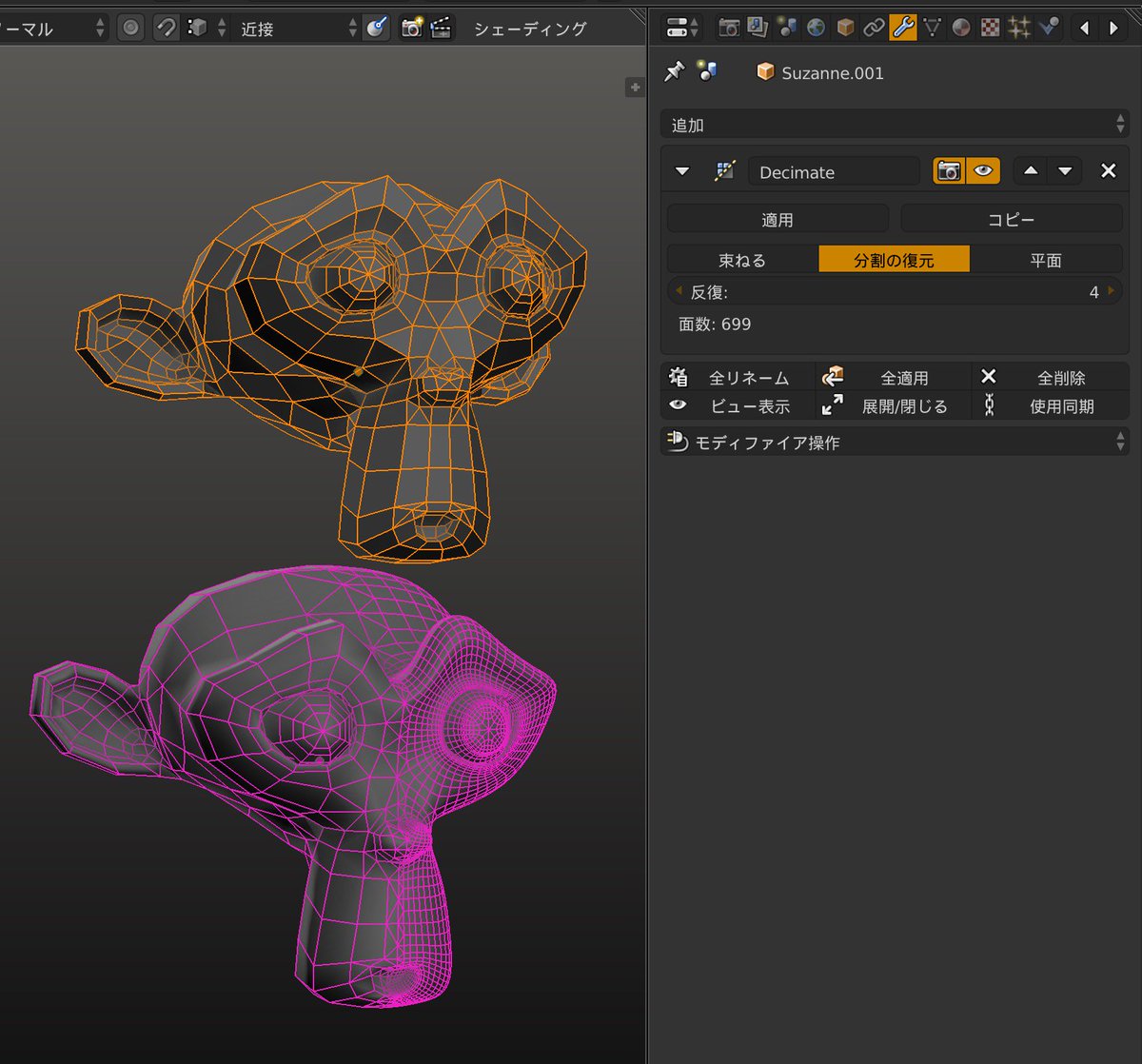Open the Material properties tab sphere icon
The height and width of the screenshot is (1064, 1142).
tap(961, 28)
